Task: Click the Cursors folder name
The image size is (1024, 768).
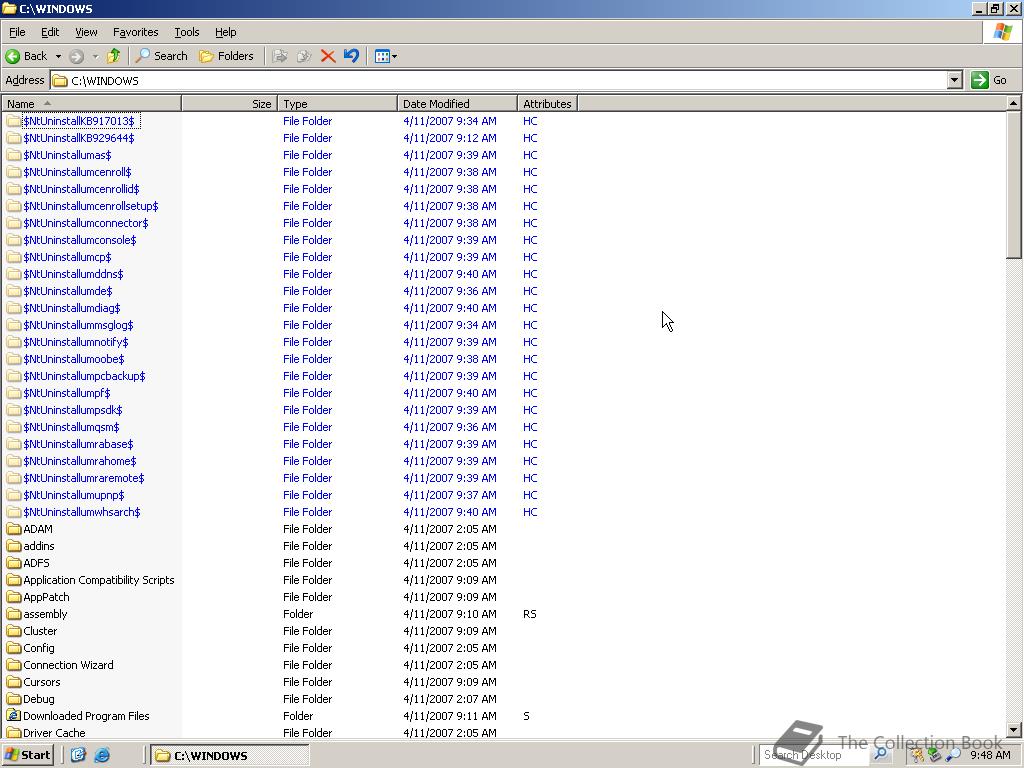Action: click(41, 681)
